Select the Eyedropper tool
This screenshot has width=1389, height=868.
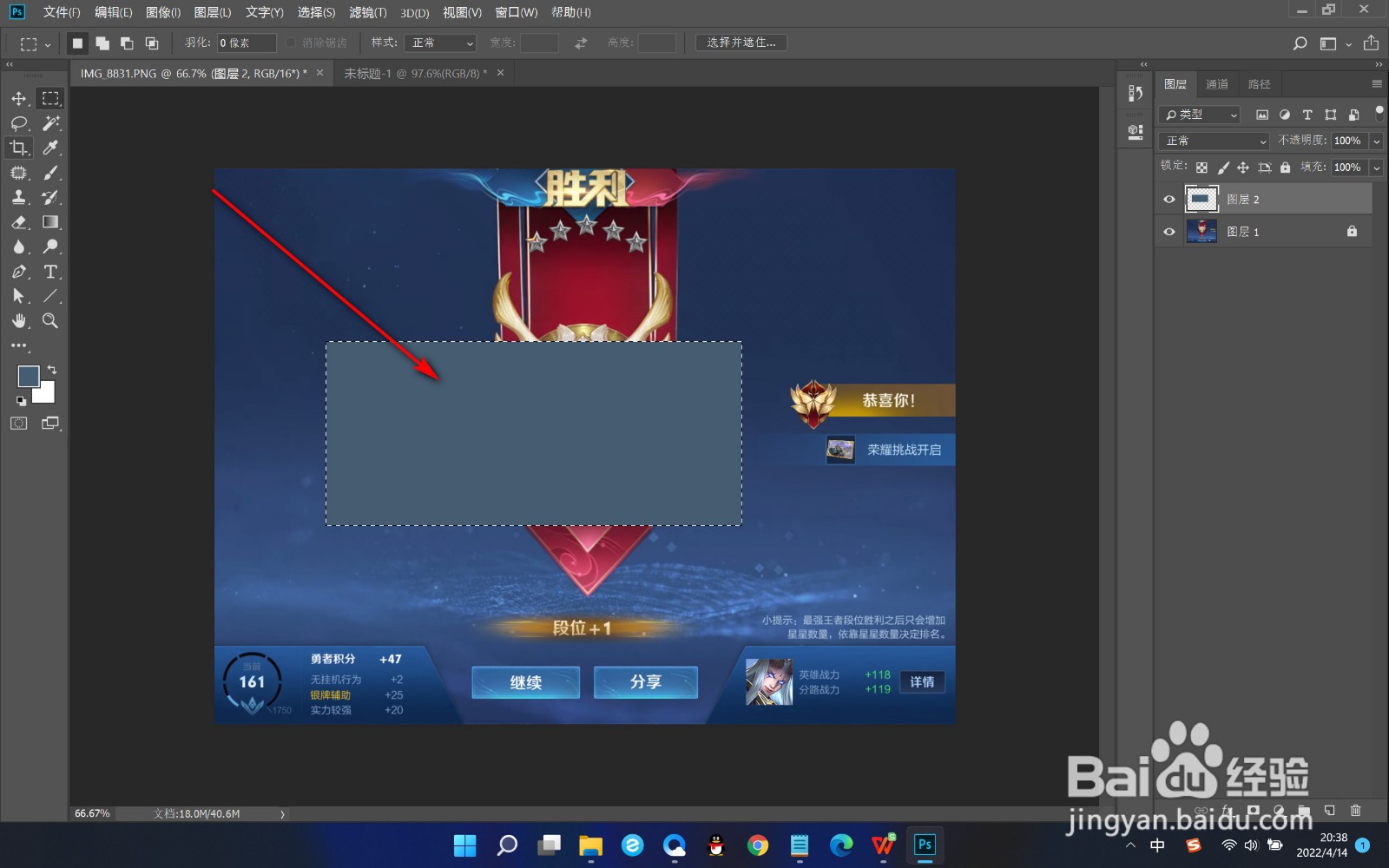(x=51, y=148)
